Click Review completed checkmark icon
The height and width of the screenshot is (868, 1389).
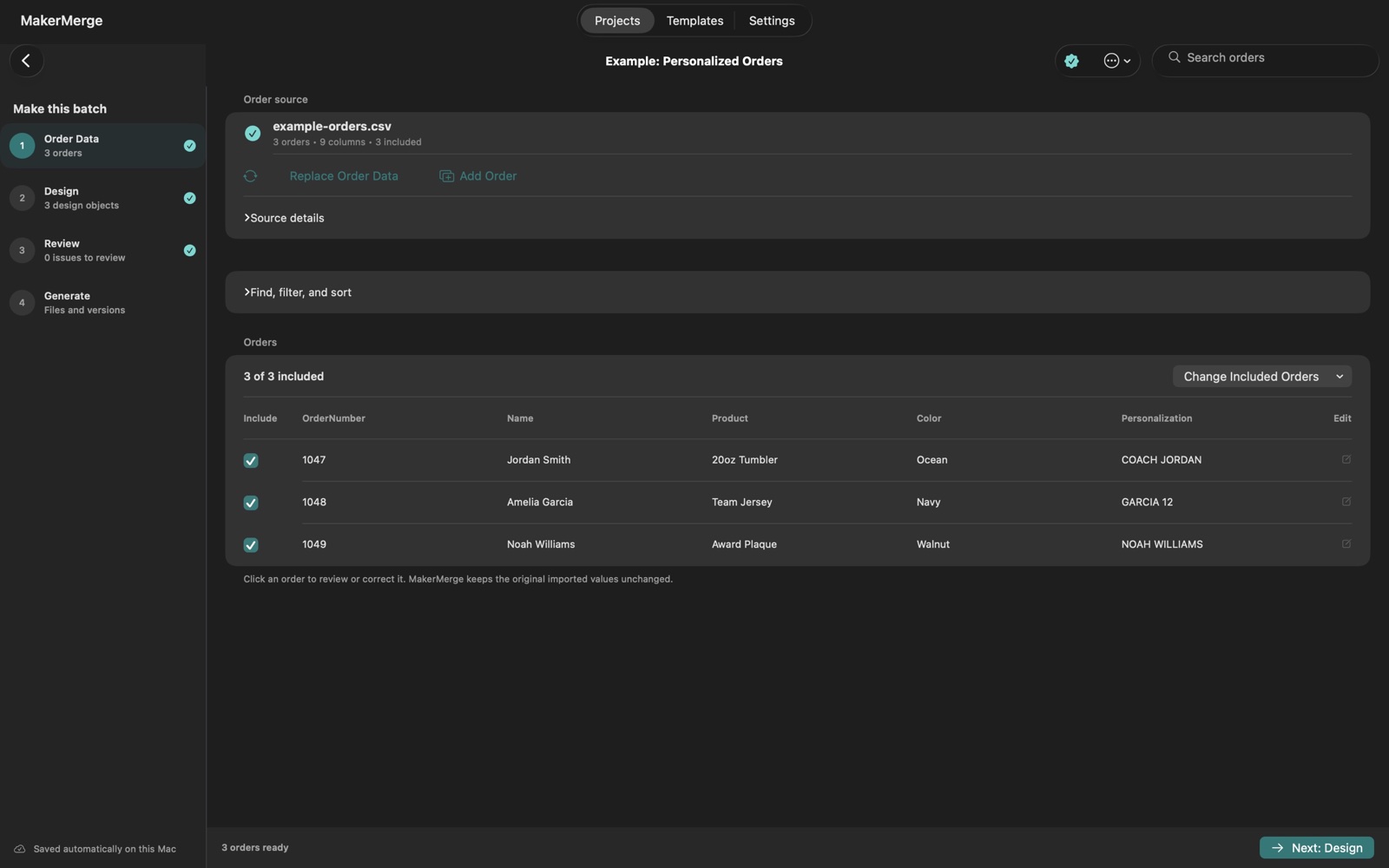(x=189, y=251)
